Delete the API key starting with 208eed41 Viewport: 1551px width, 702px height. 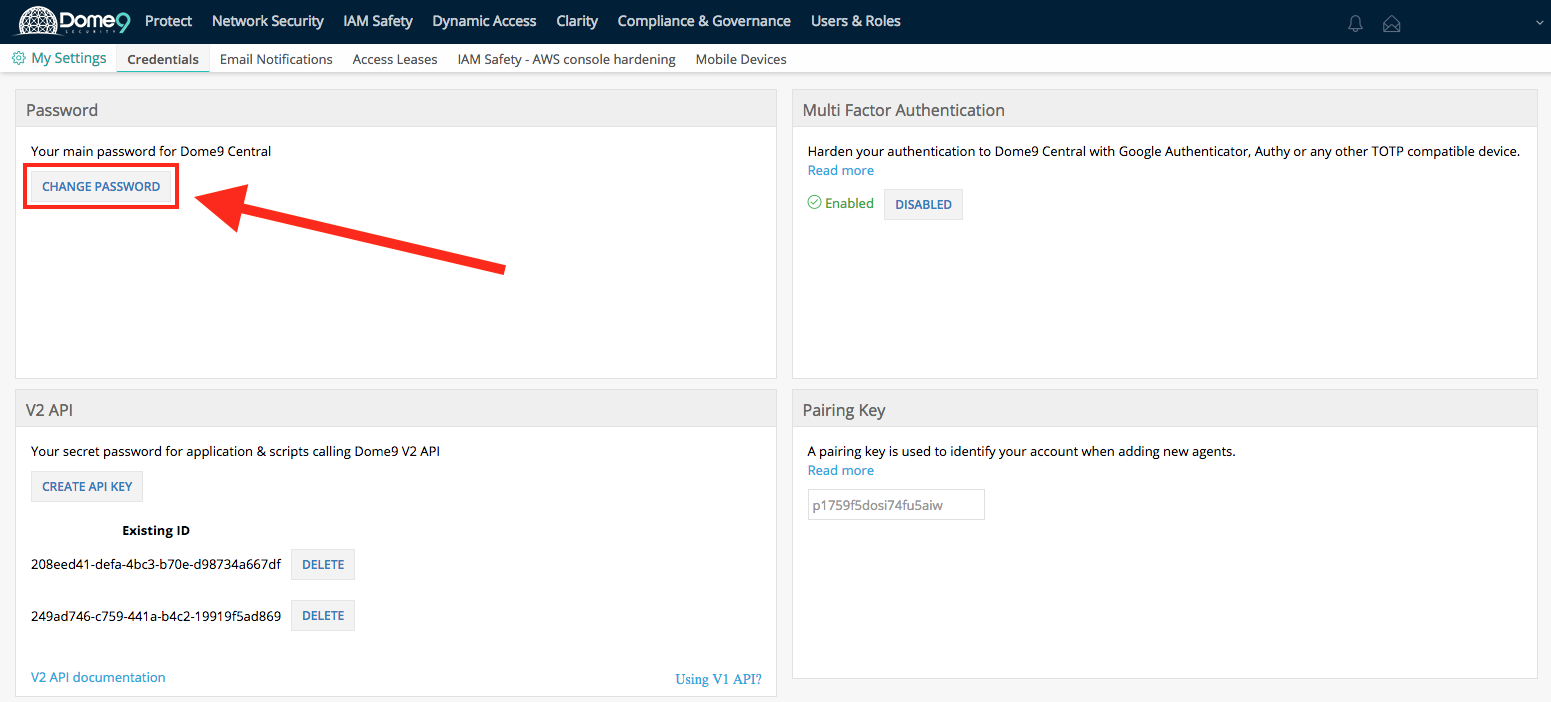click(323, 565)
